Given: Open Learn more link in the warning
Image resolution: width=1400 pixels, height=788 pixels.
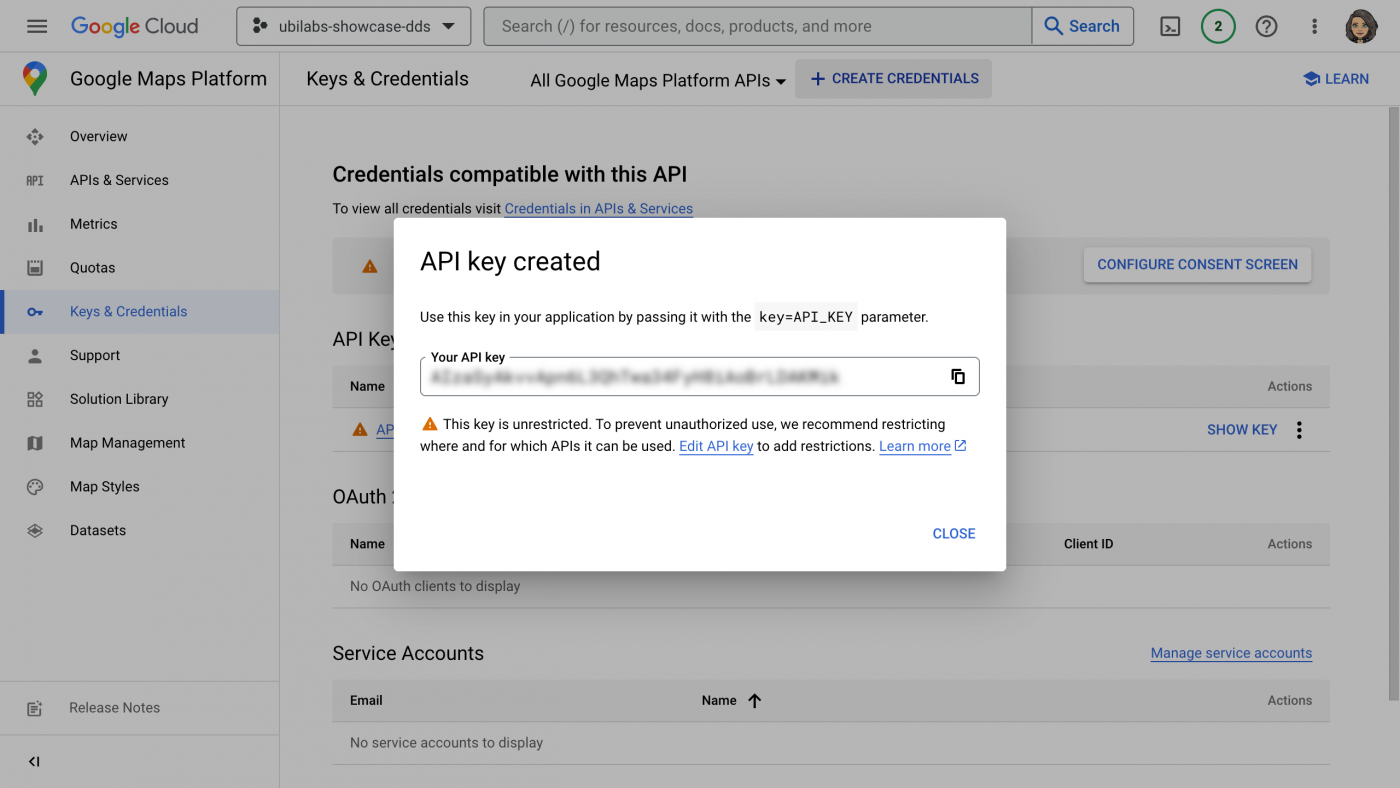Looking at the screenshot, I should pyautogui.click(x=915, y=447).
